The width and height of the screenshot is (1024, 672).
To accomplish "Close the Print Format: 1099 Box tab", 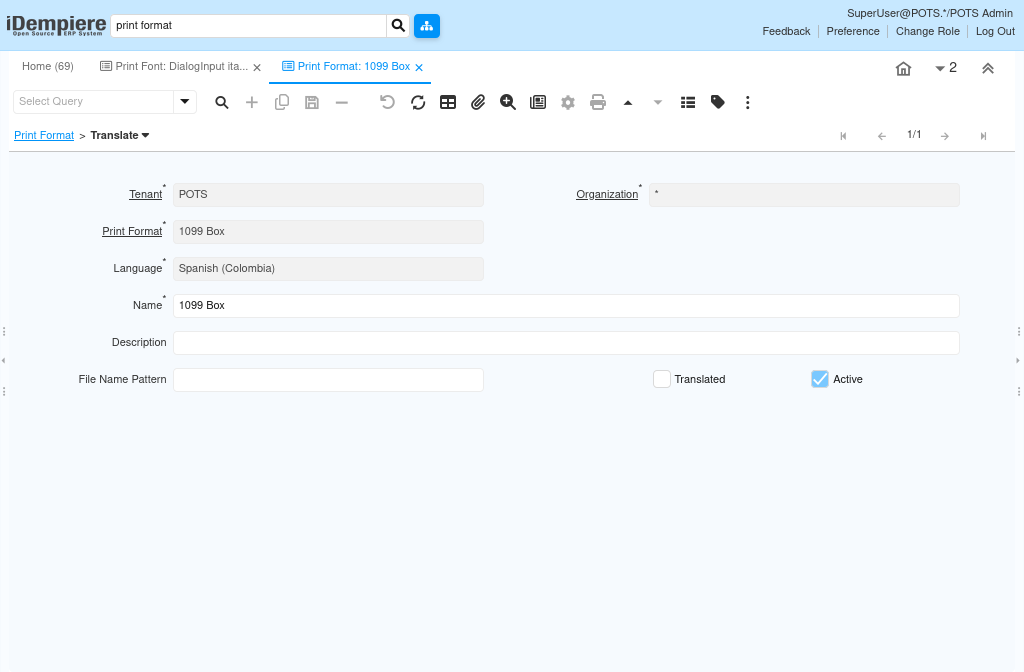I will click(419, 67).
